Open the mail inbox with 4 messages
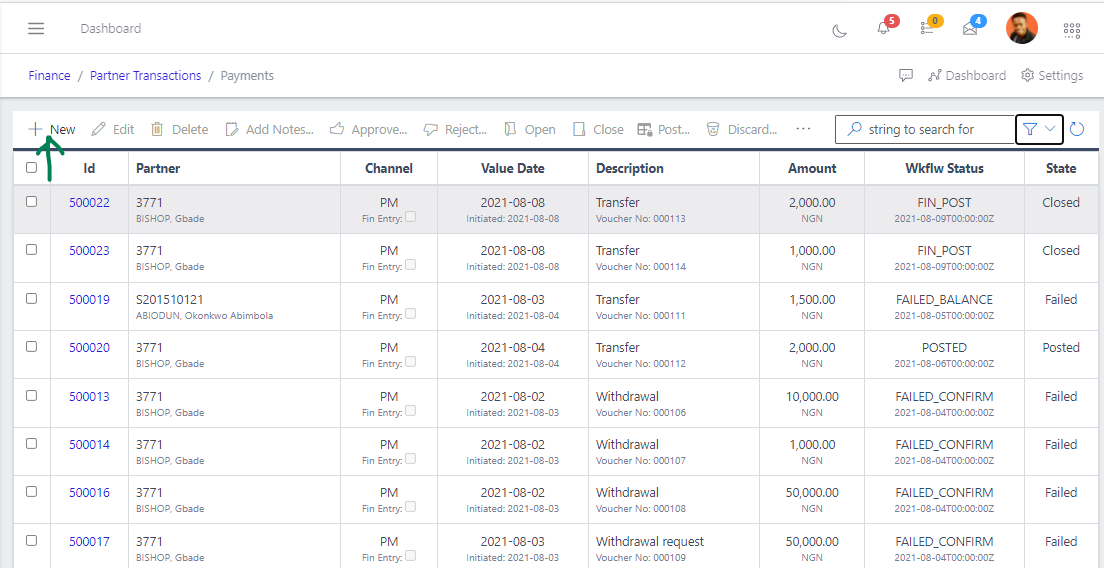Image resolution: width=1104 pixels, height=568 pixels. [970, 28]
